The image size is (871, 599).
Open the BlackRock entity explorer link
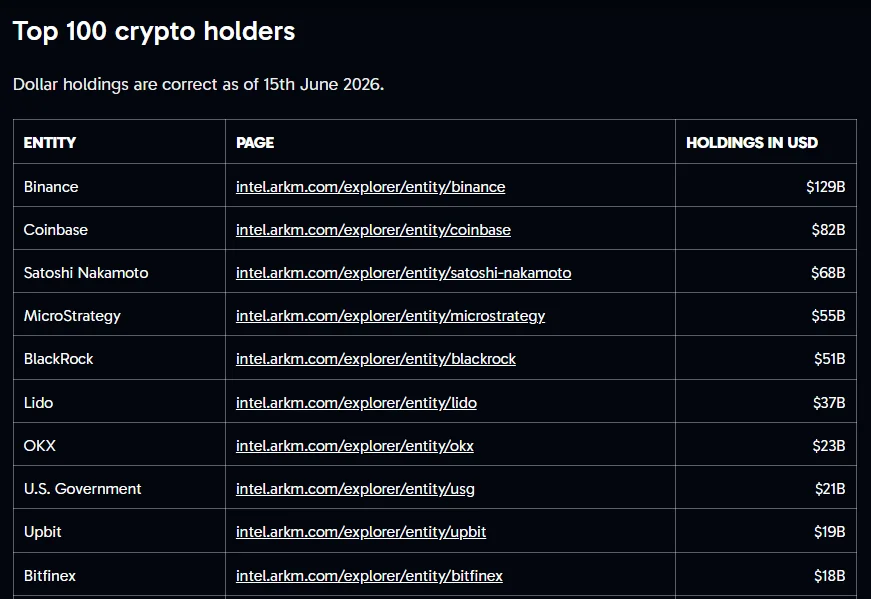pyautogui.click(x=376, y=359)
